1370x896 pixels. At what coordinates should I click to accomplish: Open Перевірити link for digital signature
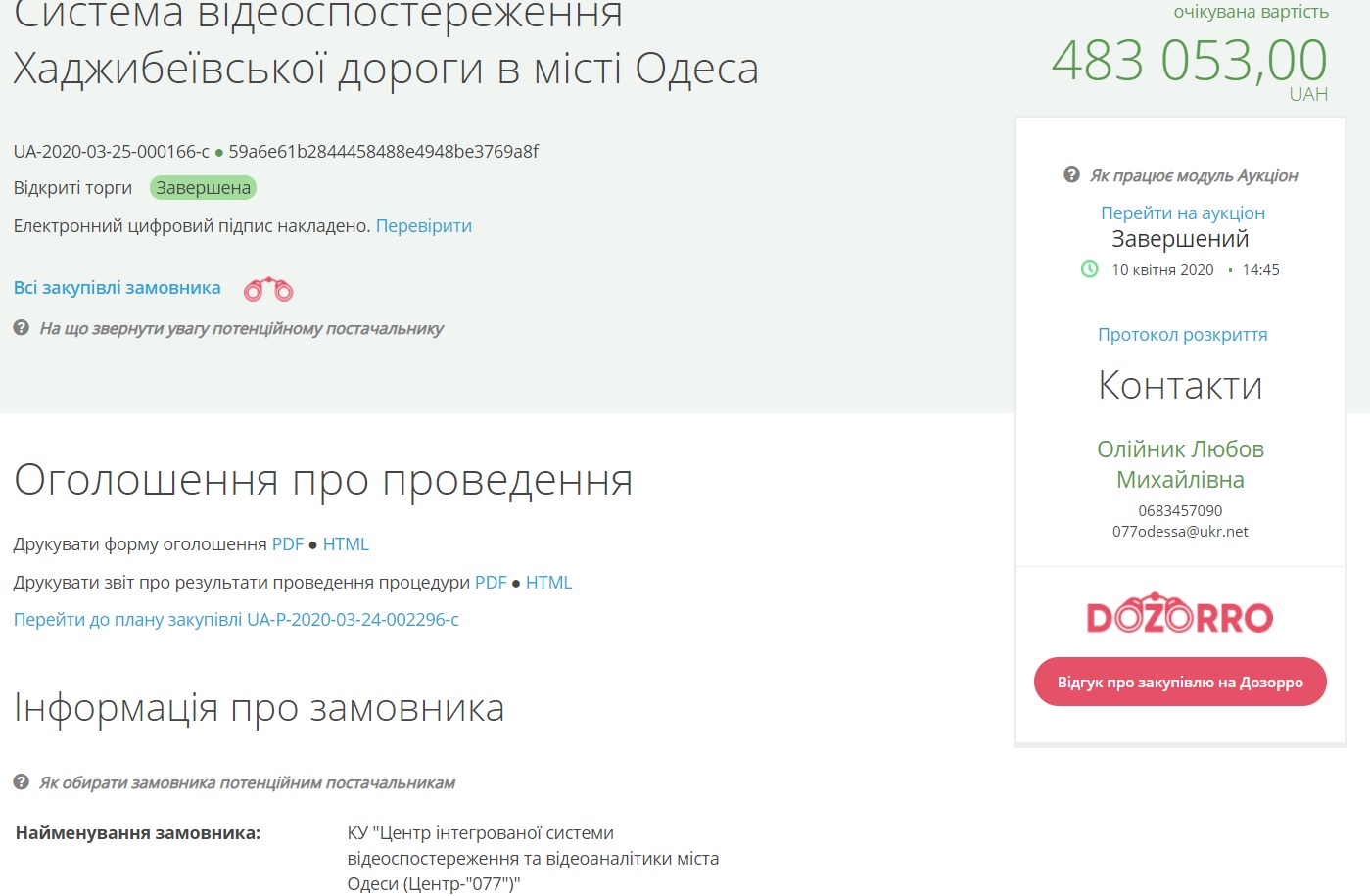tap(423, 226)
